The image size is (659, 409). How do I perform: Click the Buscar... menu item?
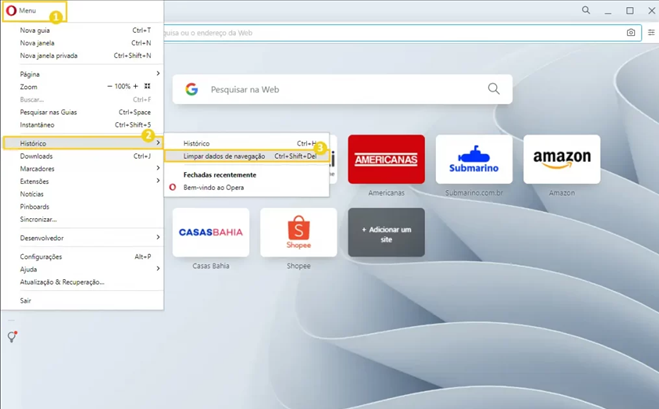coord(82,100)
